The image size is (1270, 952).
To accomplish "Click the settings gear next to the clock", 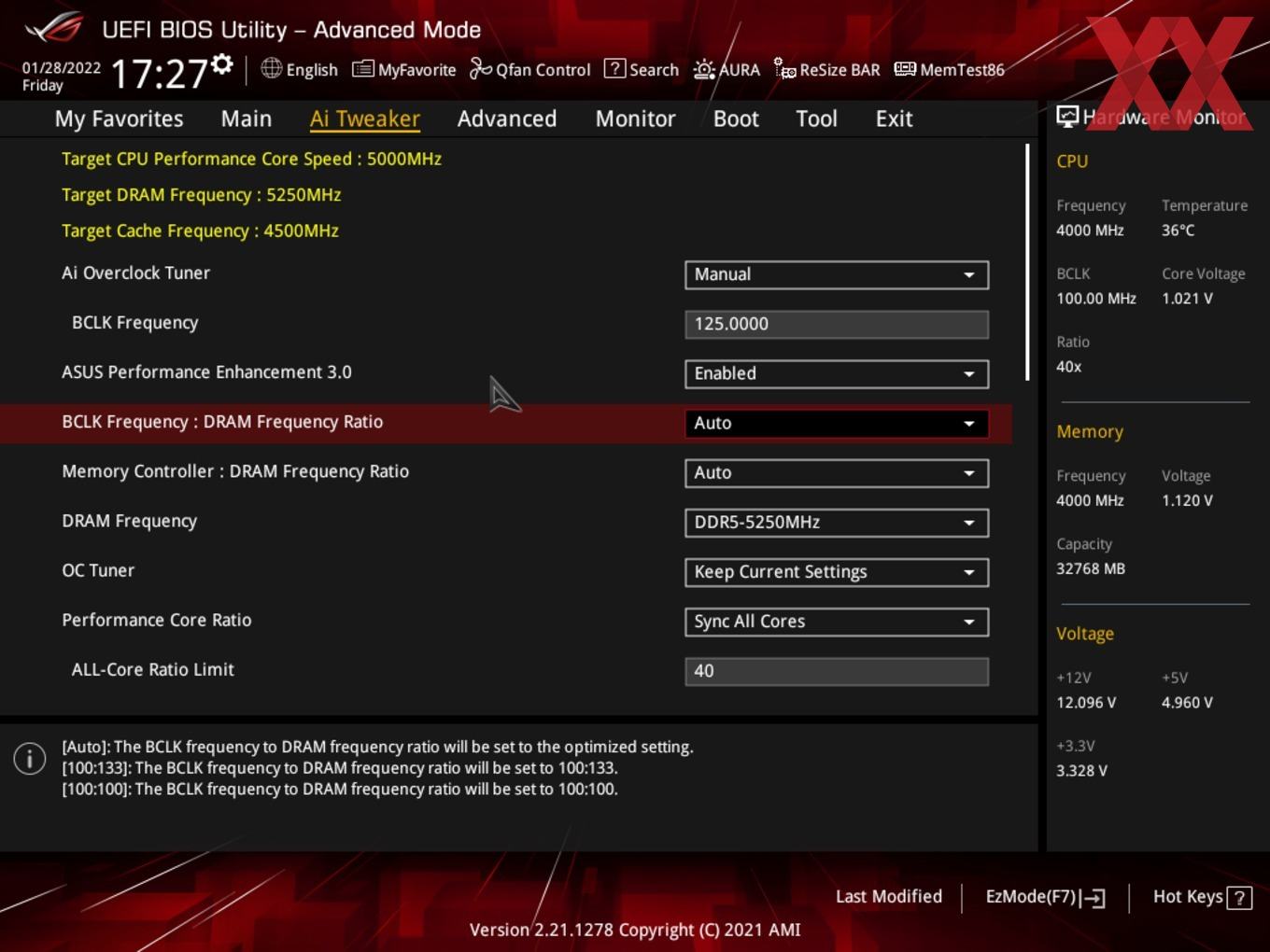I will pos(221,64).
